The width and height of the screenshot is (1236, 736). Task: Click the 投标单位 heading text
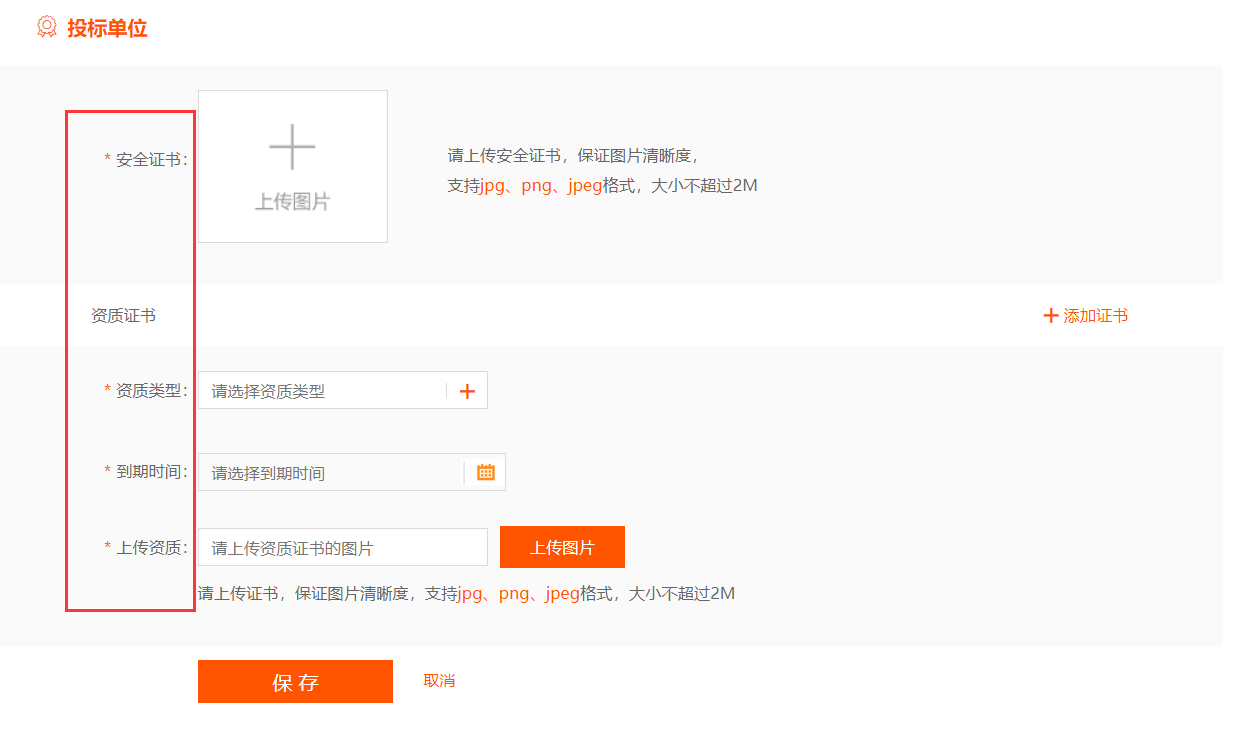click(x=107, y=28)
